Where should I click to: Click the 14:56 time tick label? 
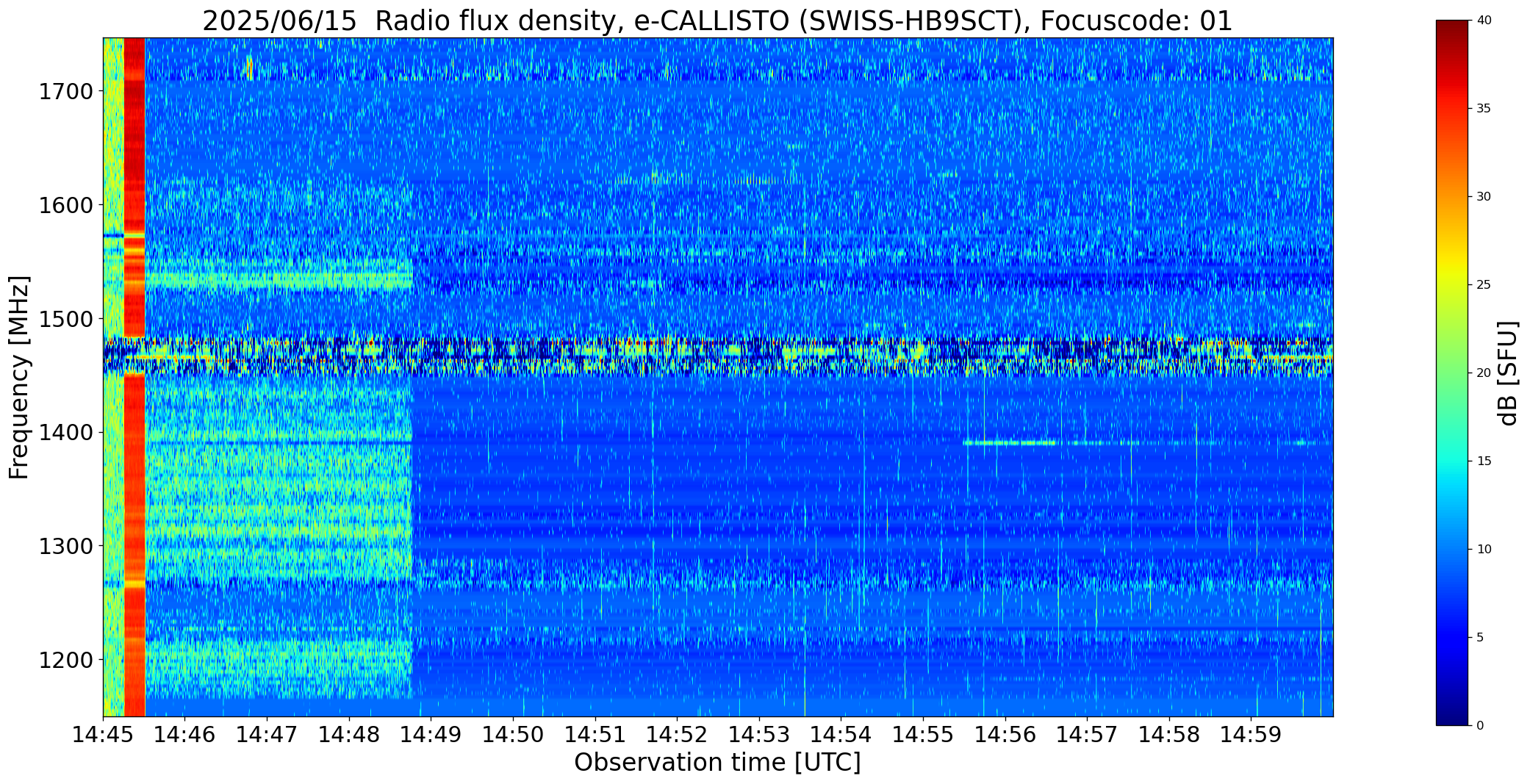1005,734
